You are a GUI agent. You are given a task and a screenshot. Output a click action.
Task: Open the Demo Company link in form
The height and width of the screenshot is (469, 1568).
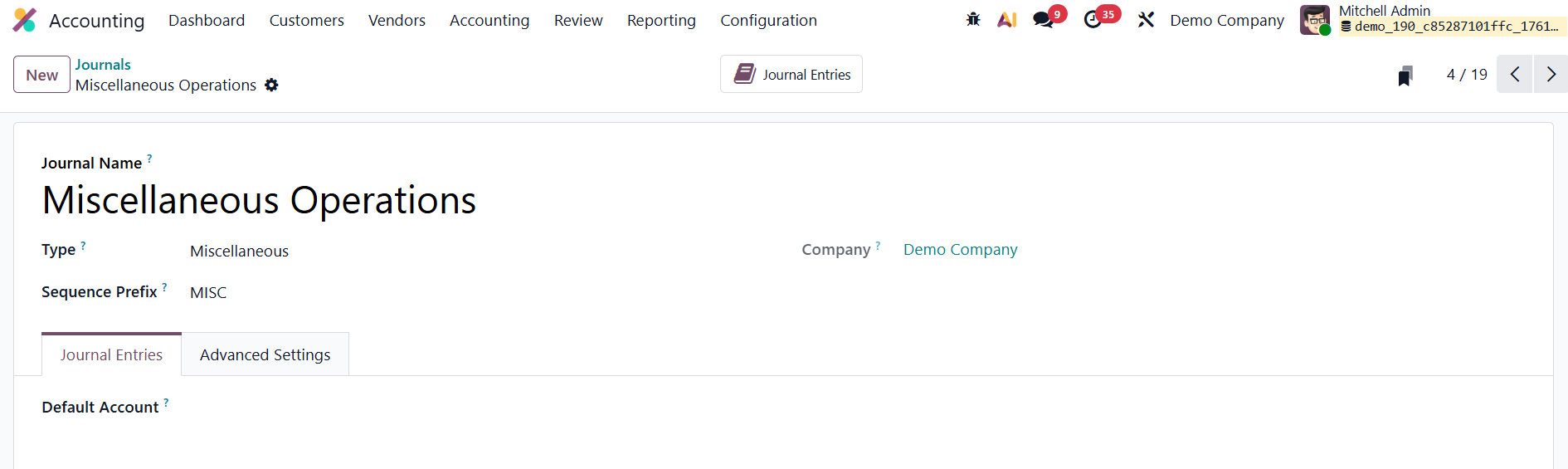click(960, 250)
